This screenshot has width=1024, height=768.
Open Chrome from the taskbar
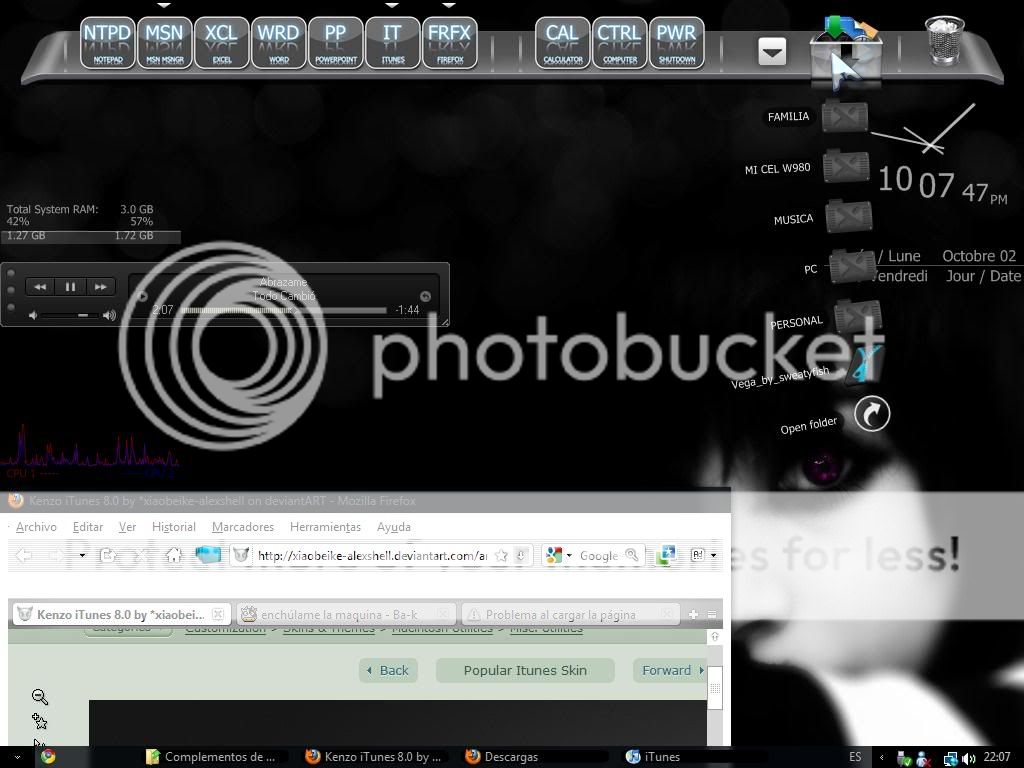(x=48, y=757)
